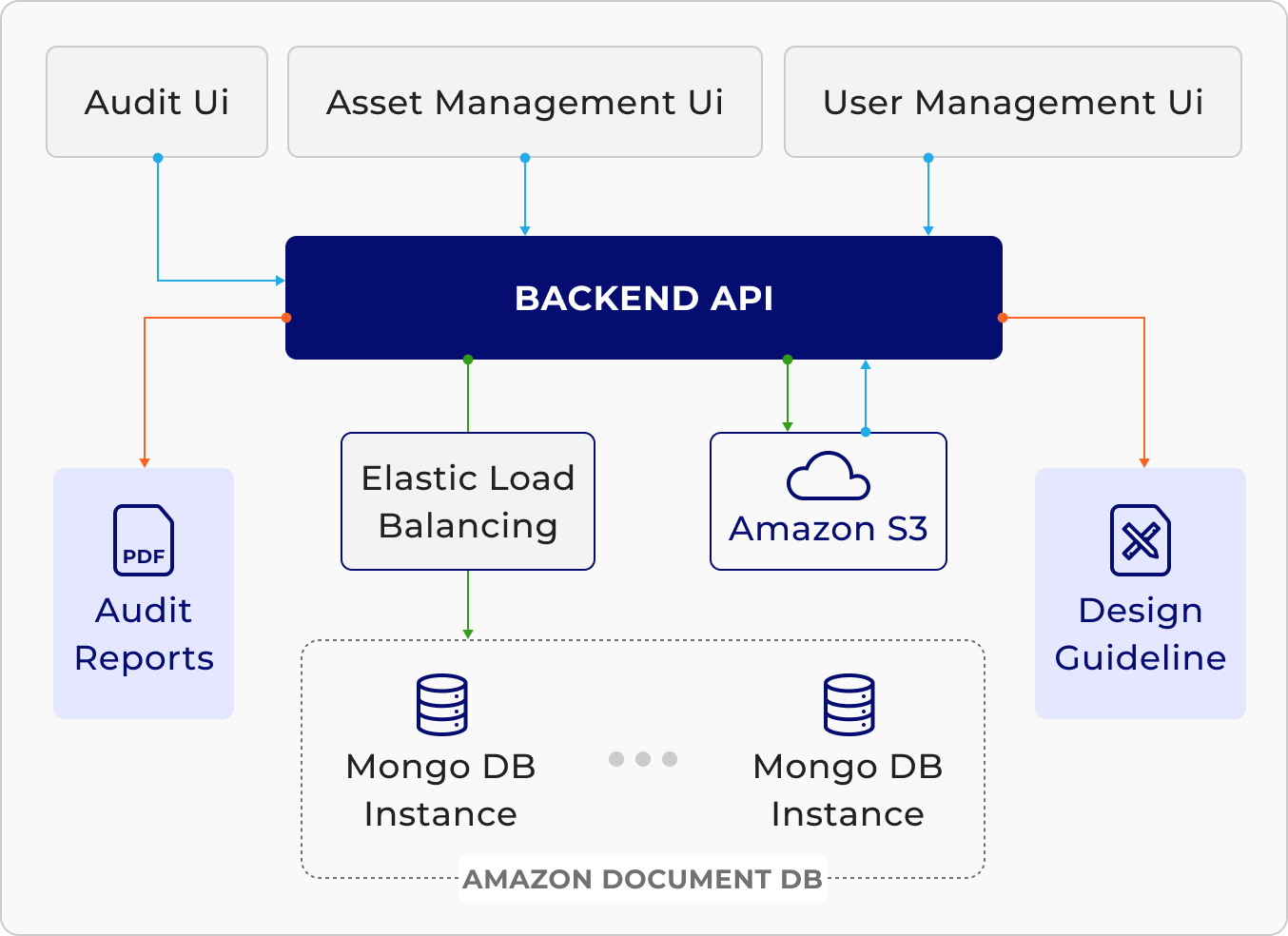Click the Design Guideline ruler-pencil icon

pos(1141,539)
